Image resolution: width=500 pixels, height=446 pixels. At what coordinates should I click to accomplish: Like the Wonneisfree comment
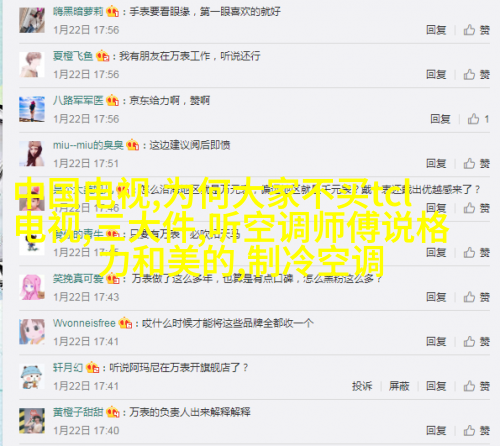(x=476, y=341)
